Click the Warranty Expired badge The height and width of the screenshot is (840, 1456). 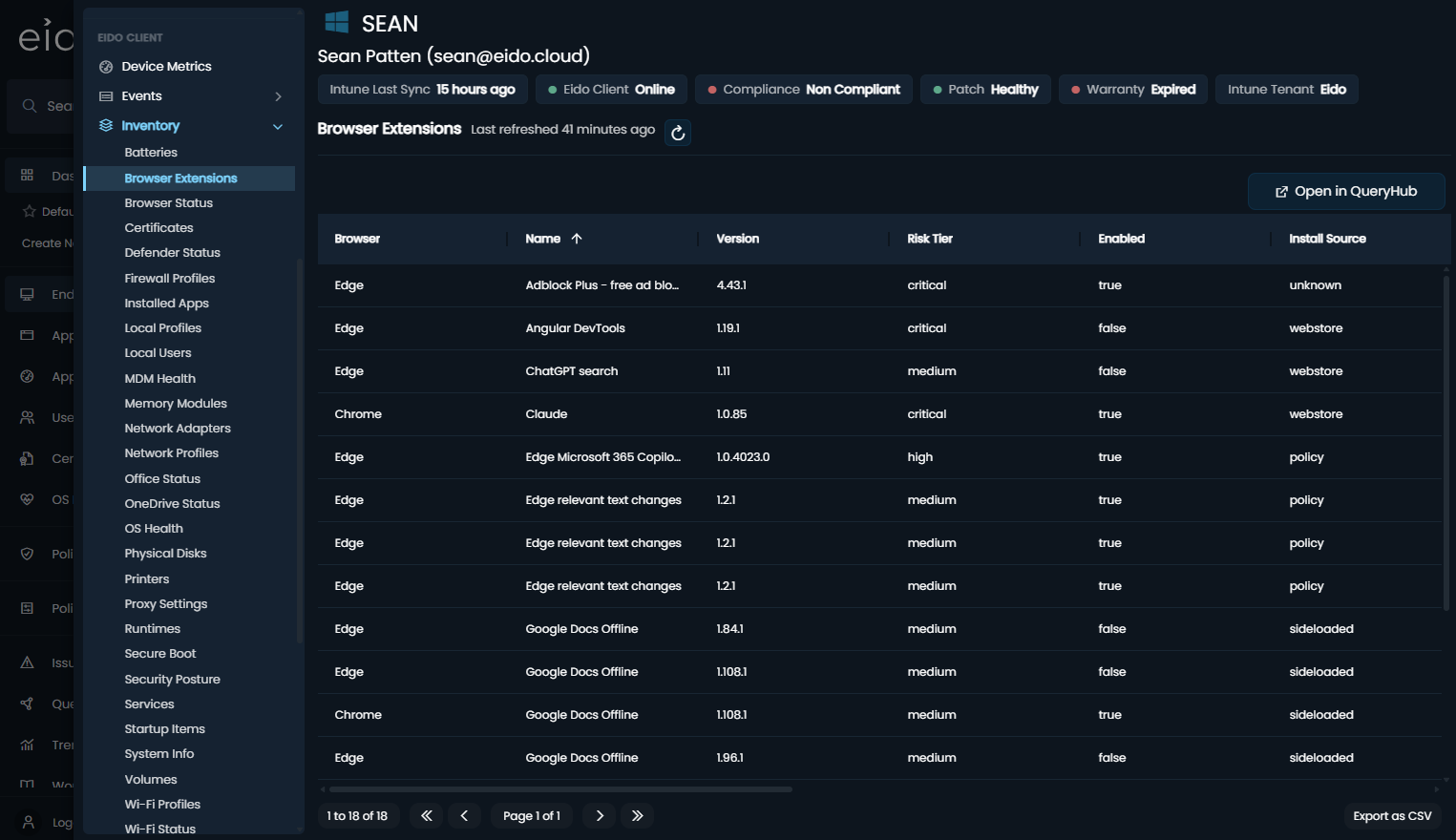point(1133,90)
